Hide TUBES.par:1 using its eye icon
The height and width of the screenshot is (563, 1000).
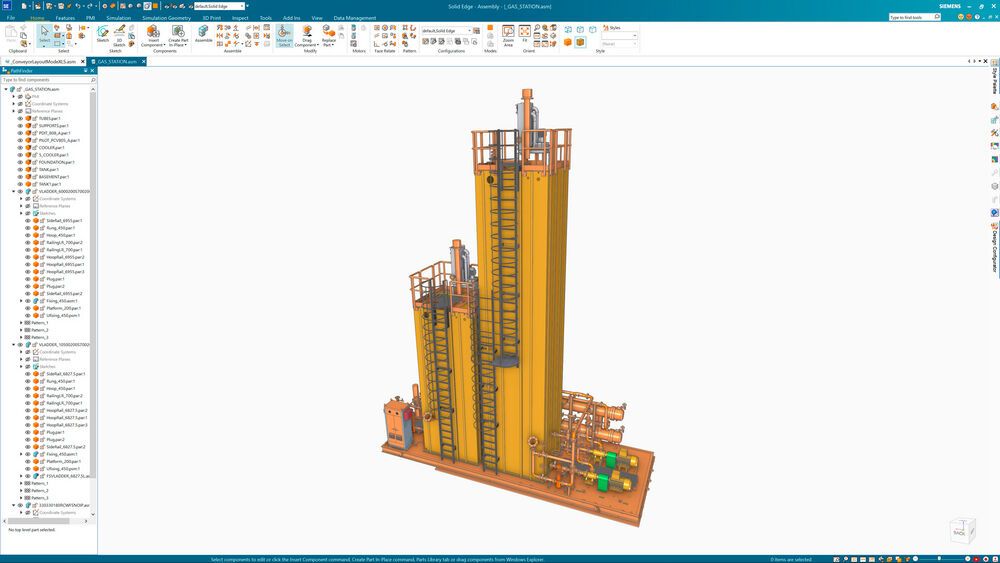coord(20,118)
